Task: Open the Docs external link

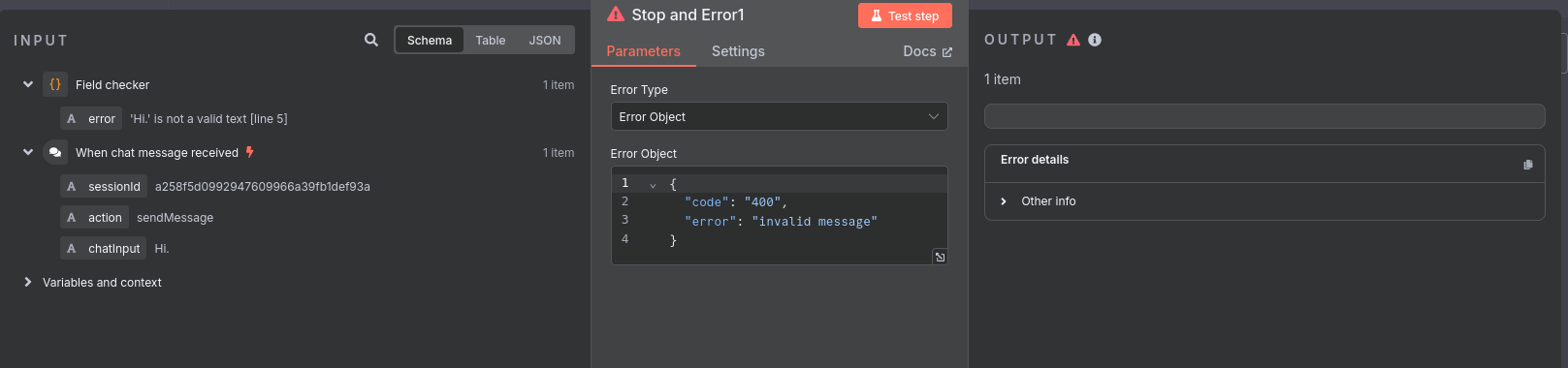Action: click(927, 51)
